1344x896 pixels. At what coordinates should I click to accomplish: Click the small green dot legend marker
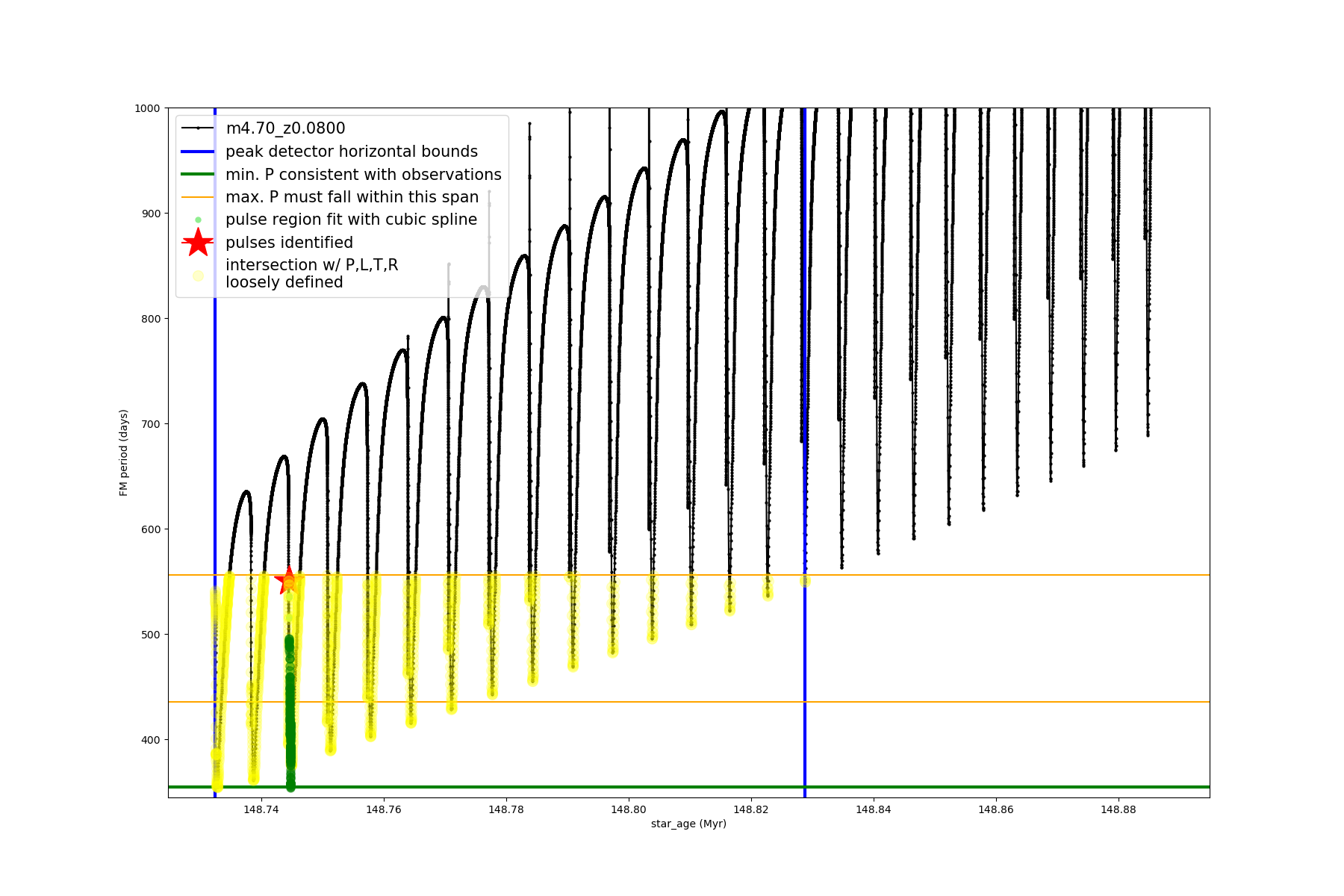point(198,220)
